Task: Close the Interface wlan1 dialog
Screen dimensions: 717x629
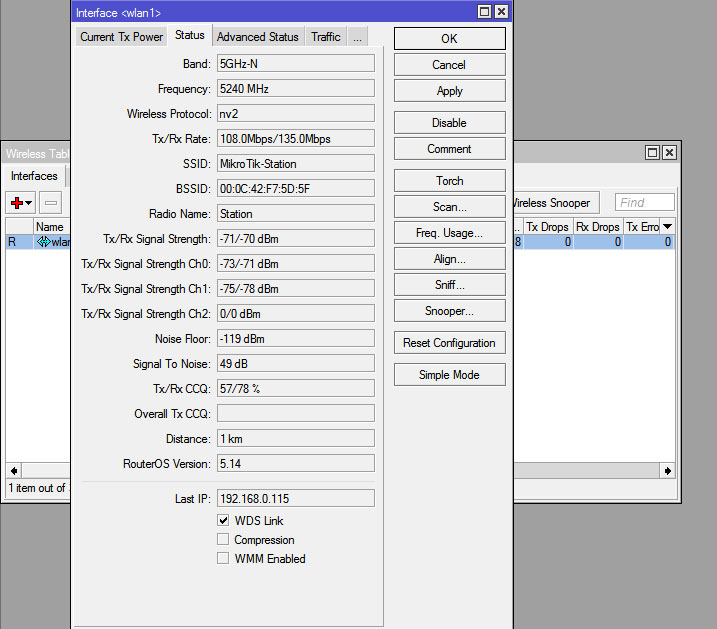Action: point(501,12)
